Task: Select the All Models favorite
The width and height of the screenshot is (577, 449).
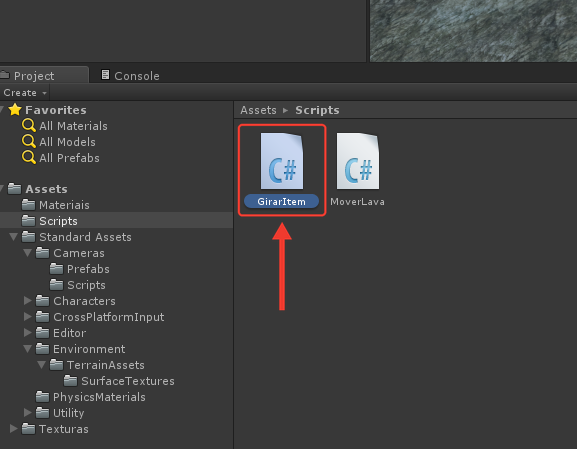Action: click(x=67, y=142)
